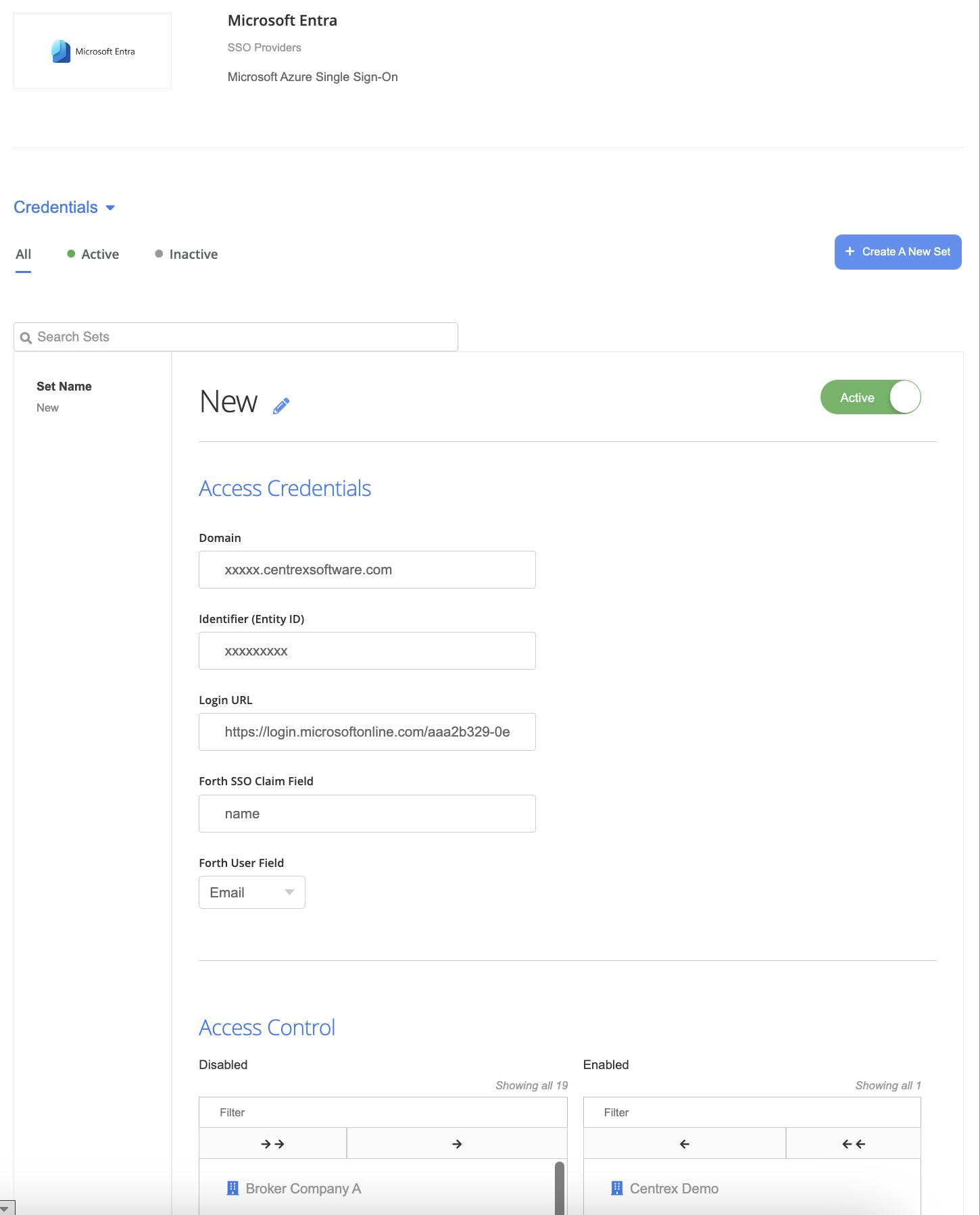Click the Set Name column header
980x1215 pixels.
(x=64, y=387)
